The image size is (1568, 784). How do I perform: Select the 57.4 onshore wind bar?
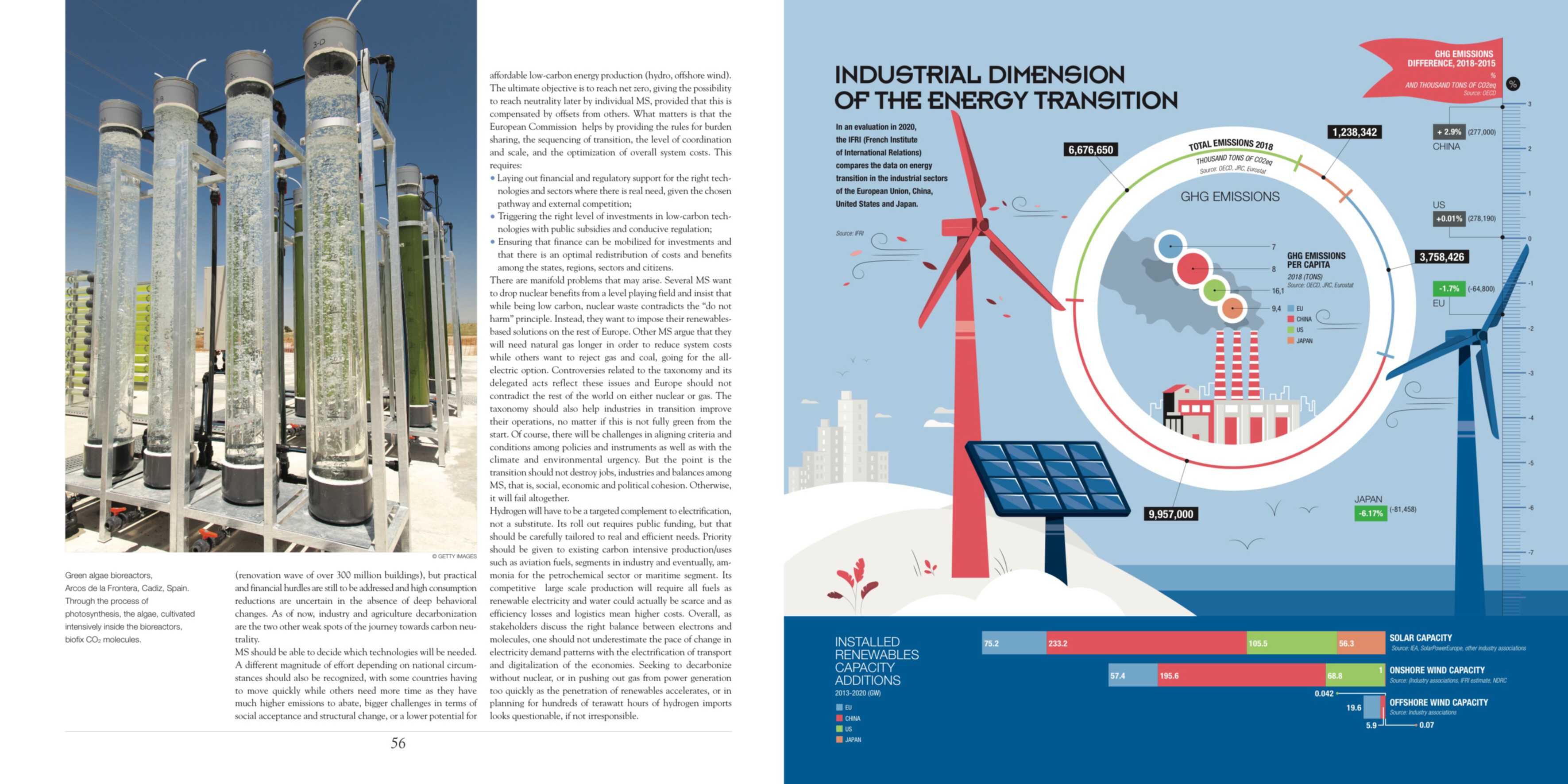[x=1133, y=675]
